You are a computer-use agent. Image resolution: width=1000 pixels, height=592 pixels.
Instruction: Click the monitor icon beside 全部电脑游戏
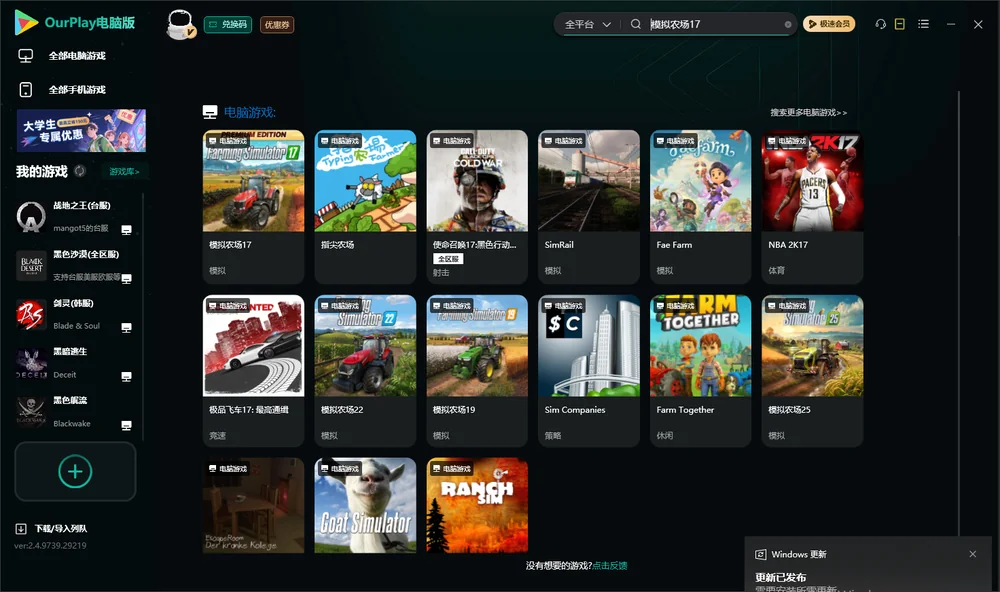click(26, 56)
